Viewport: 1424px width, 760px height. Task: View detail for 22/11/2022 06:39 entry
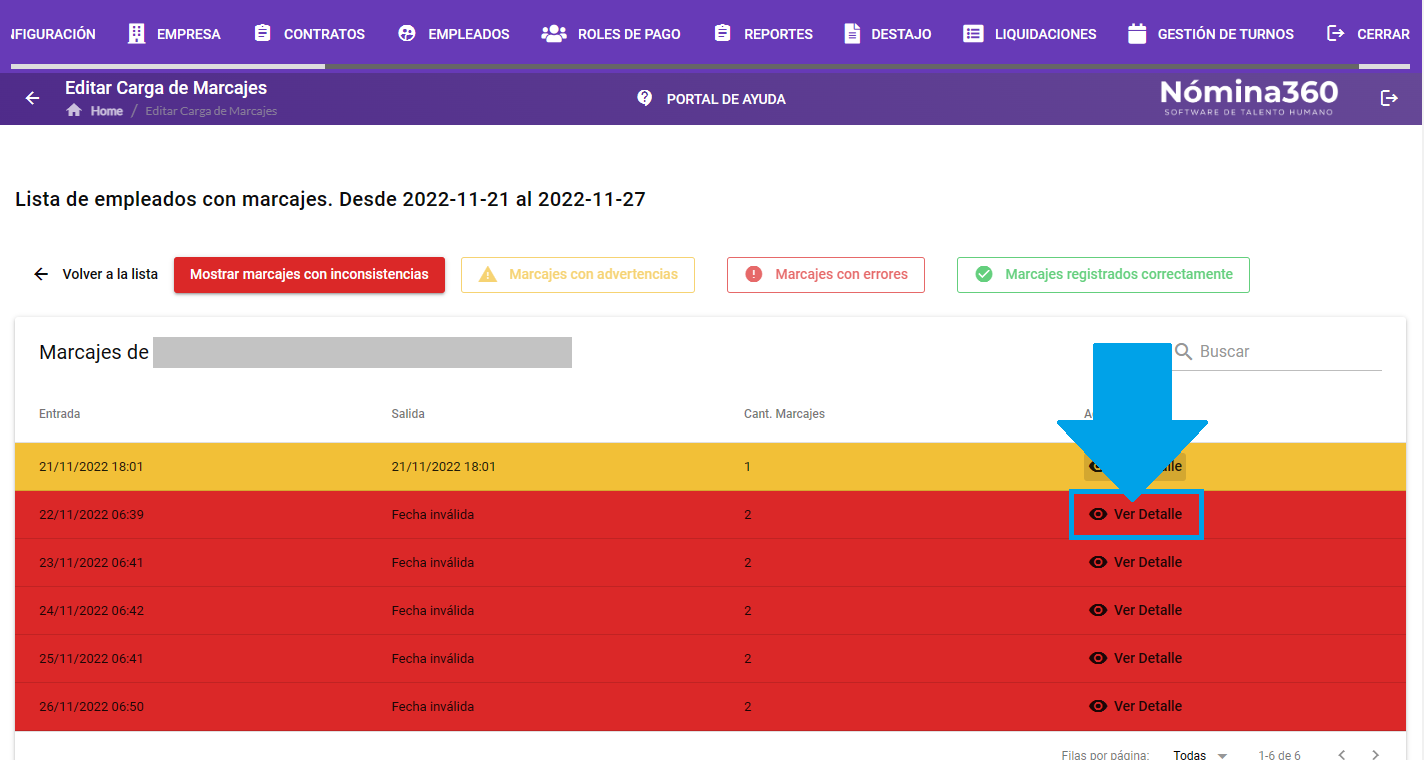(x=1135, y=514)
